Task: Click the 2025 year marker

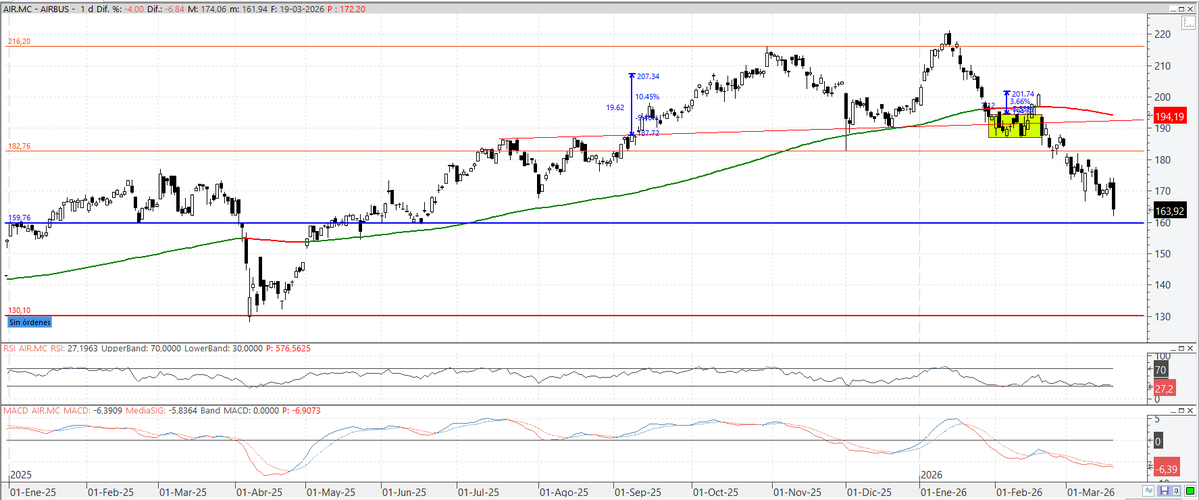Action: coord(21,476)
